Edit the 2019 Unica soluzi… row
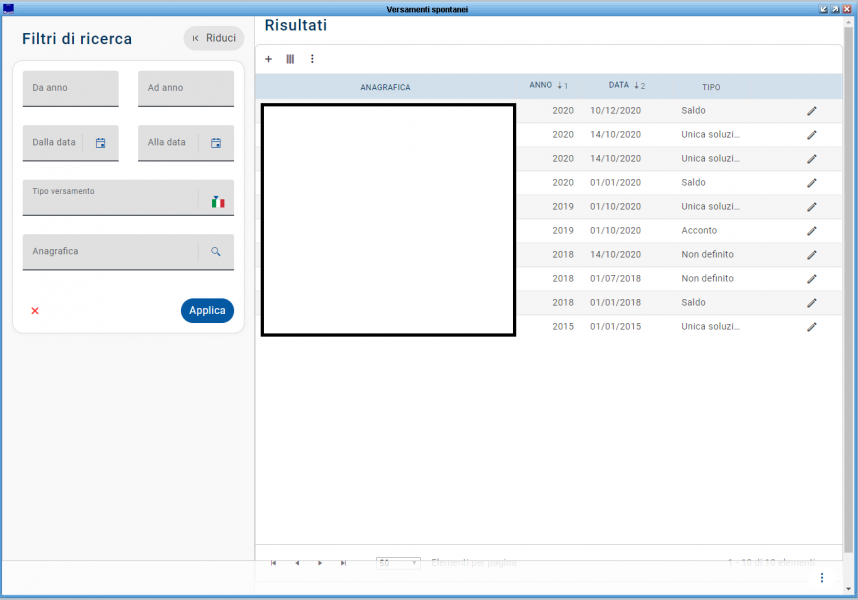 (x=811, y=207)
